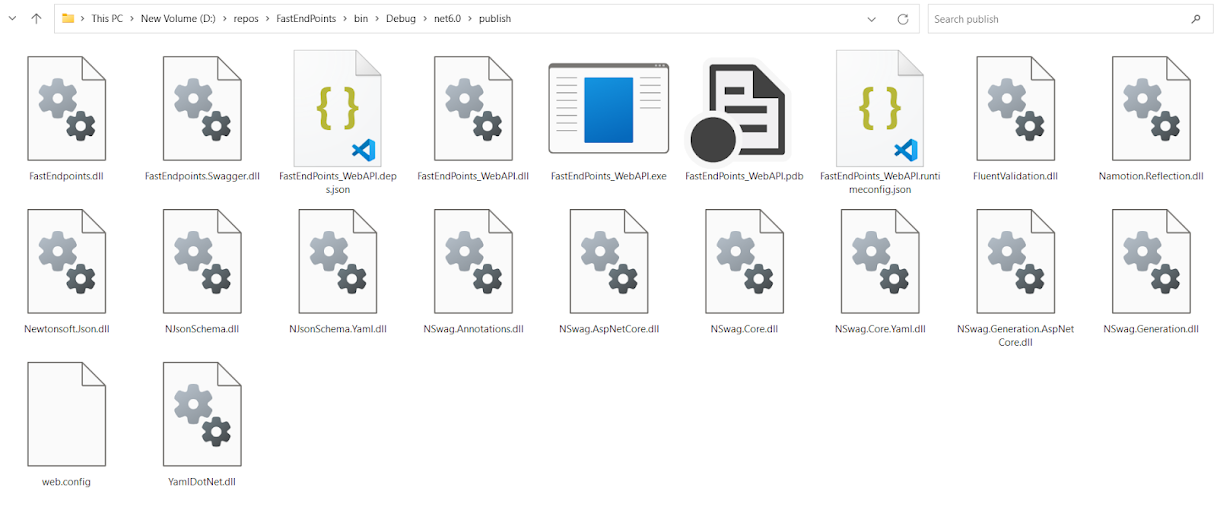This screenshot has height=532, width=1217.
Task: Click the folder icon in address bar
Action: click(x=68, y=19)
